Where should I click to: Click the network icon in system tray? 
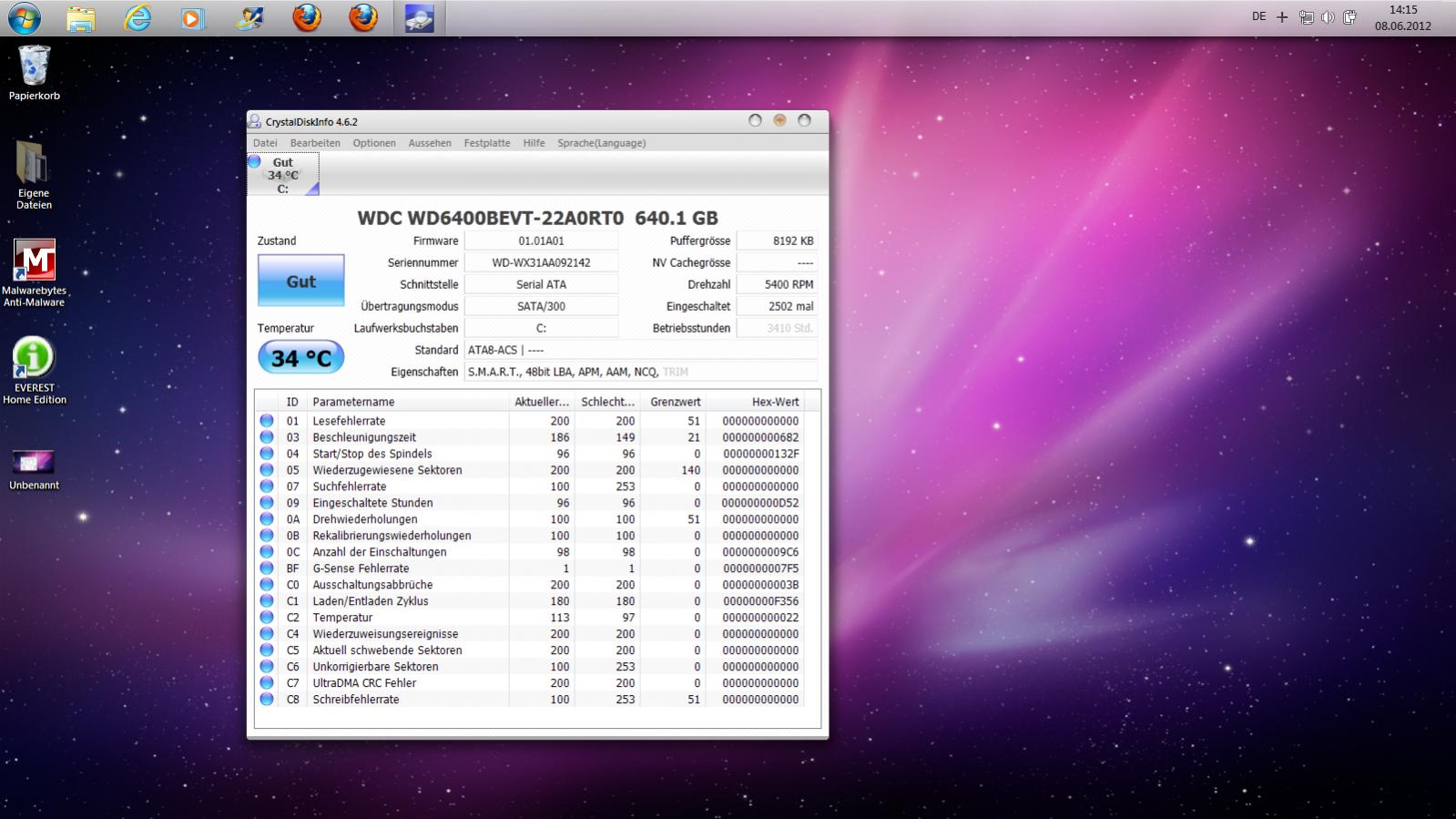(1306, 17)
